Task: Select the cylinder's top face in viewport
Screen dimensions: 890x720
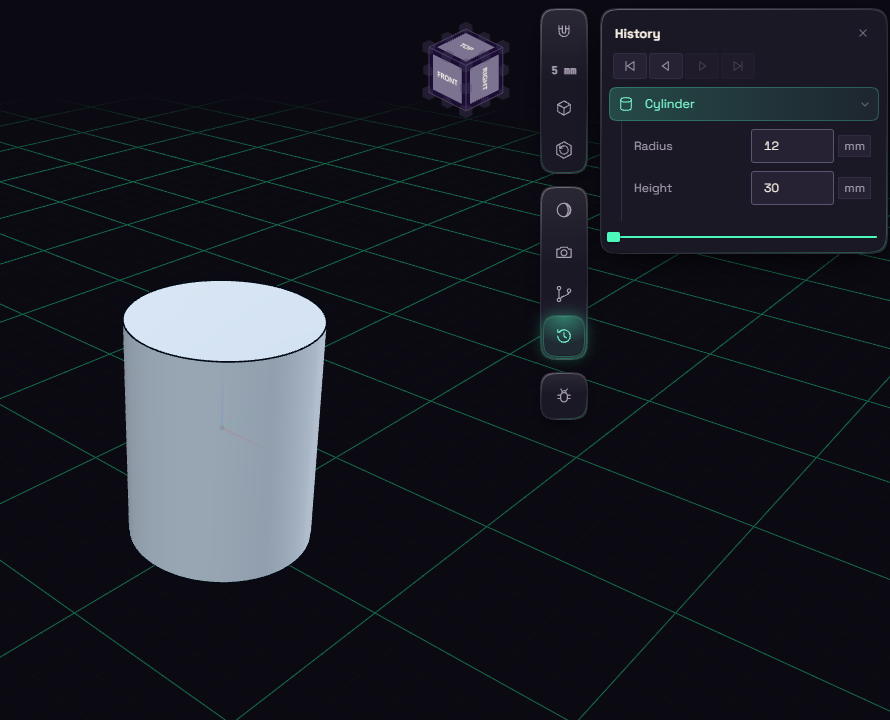Action: (x=225, y=321)
